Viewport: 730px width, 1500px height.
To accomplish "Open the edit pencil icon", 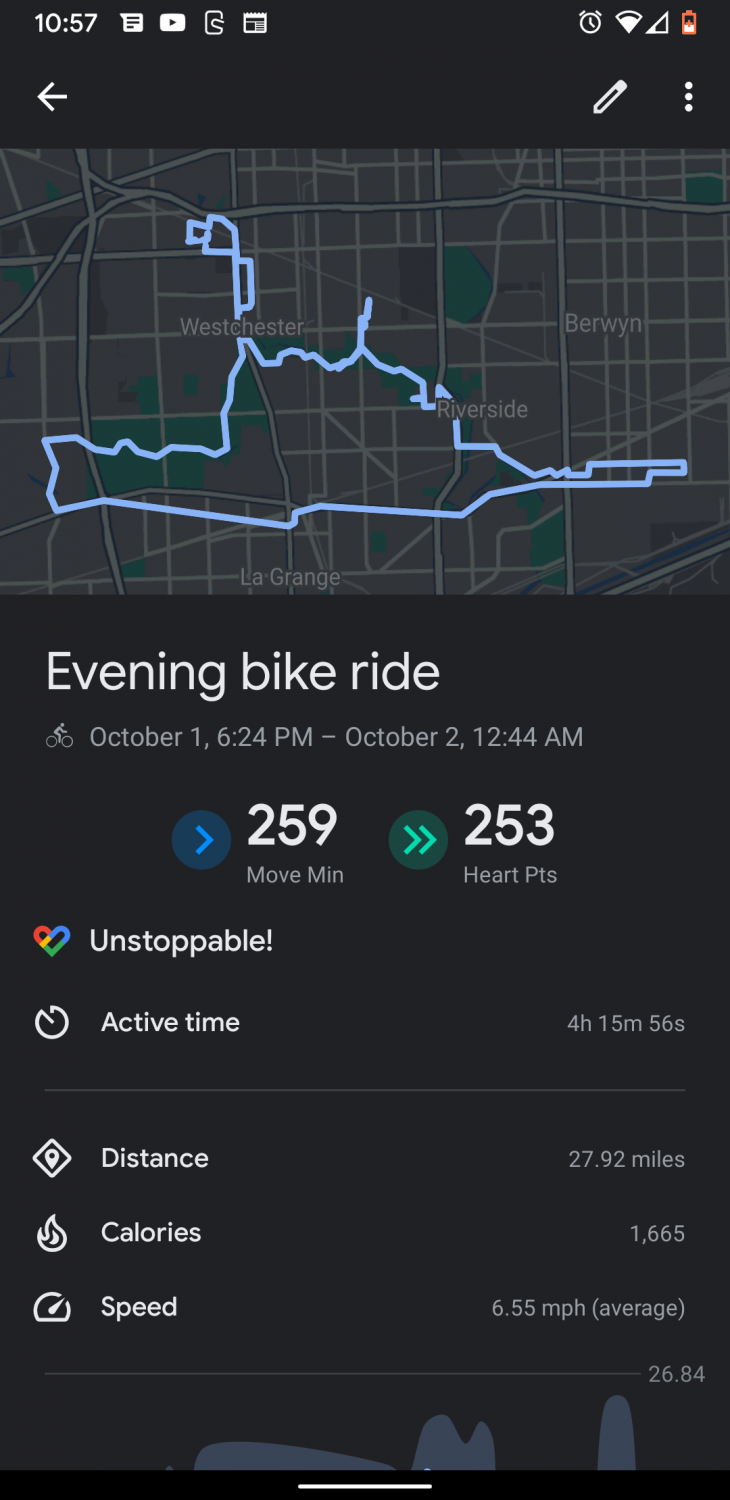I will point(609,97).
